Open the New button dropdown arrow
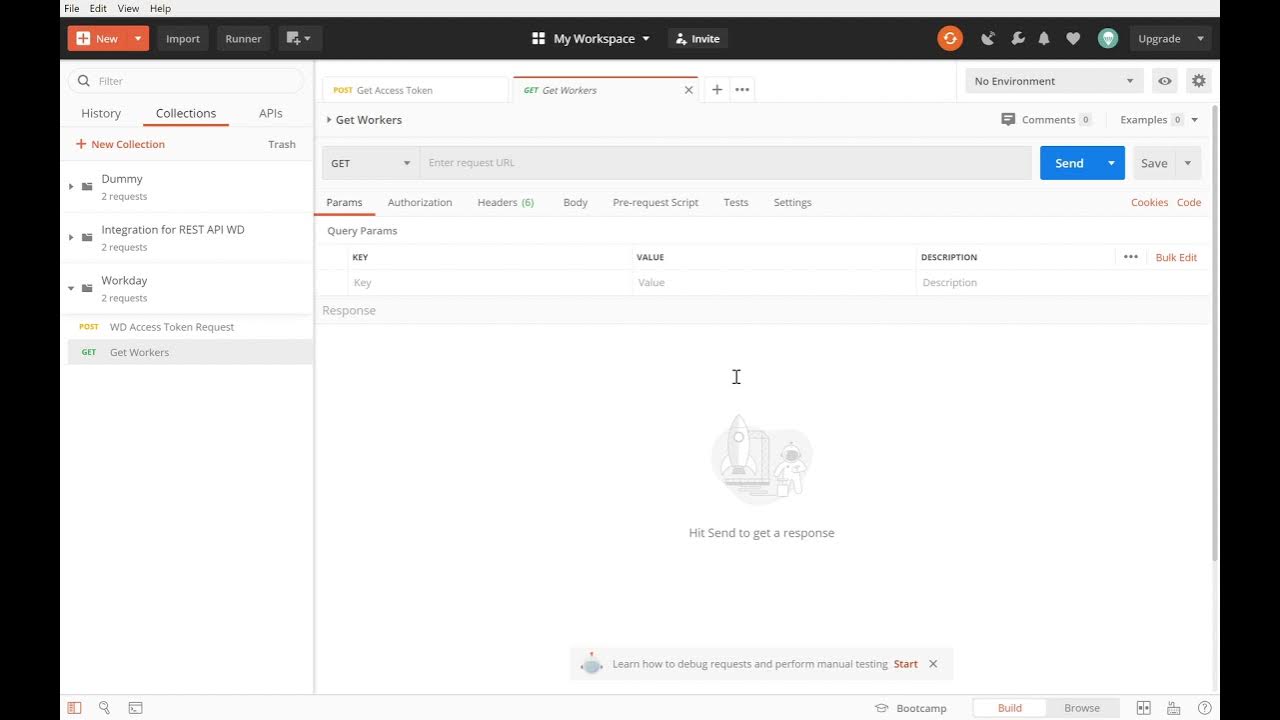Image resolution: width=1280 pixels, height=720 pixels. [x=138, y=39]
